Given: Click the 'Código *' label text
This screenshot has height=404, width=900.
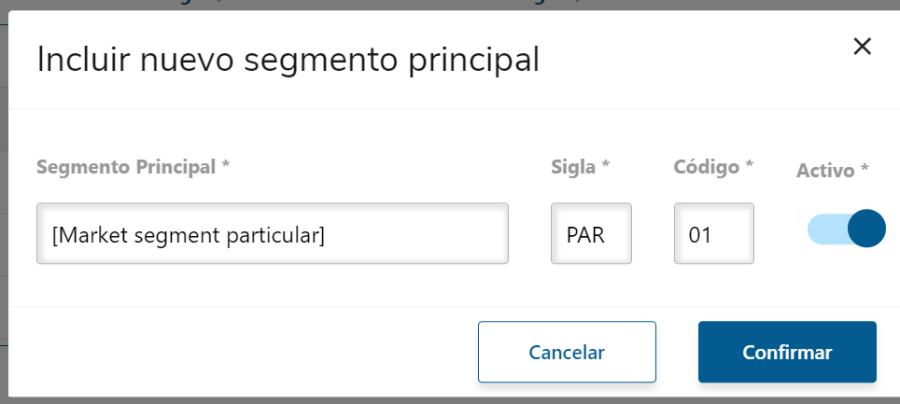Looking at the screenshot, I should tap(713, 167).
